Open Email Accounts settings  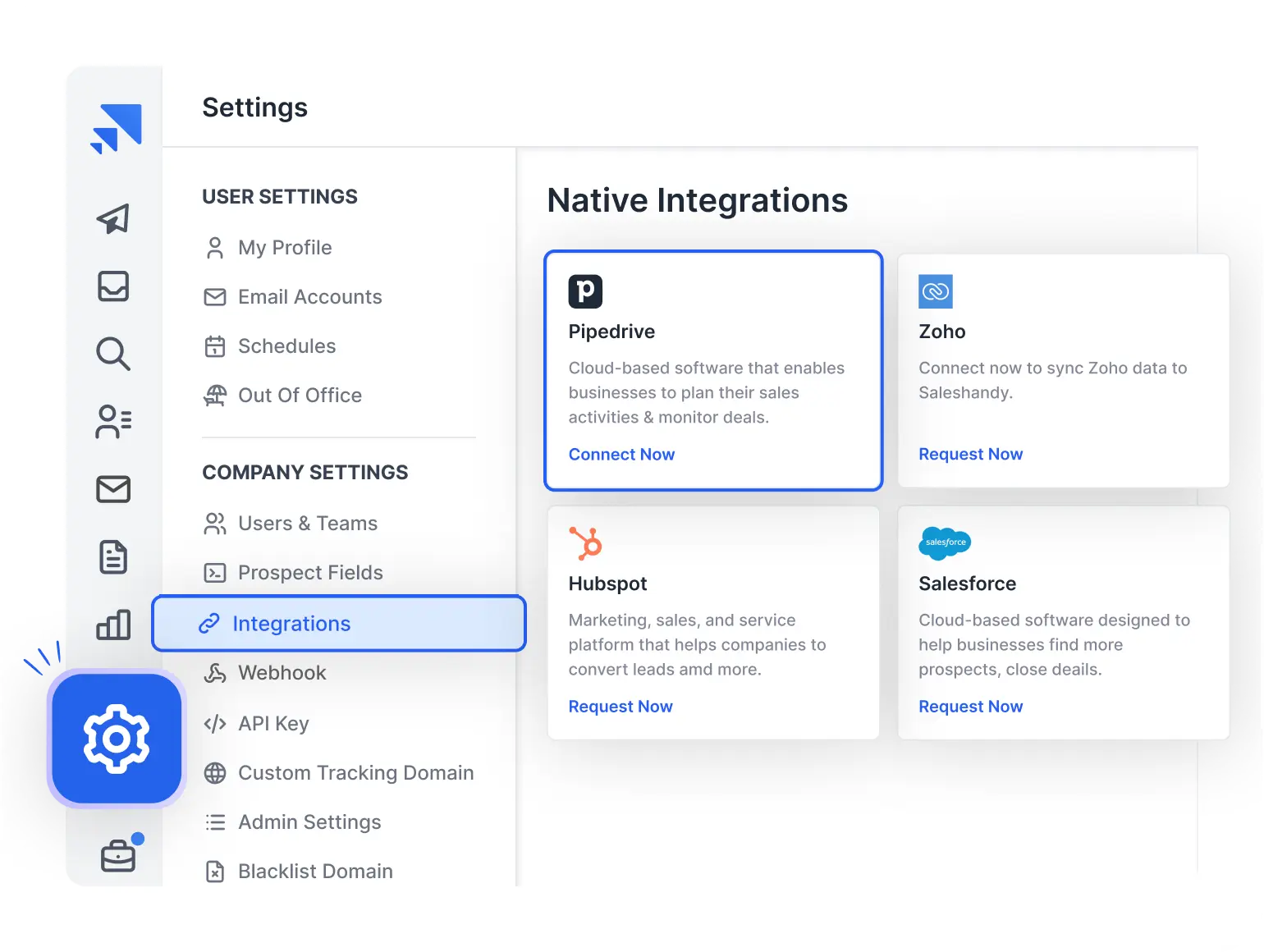309,296
